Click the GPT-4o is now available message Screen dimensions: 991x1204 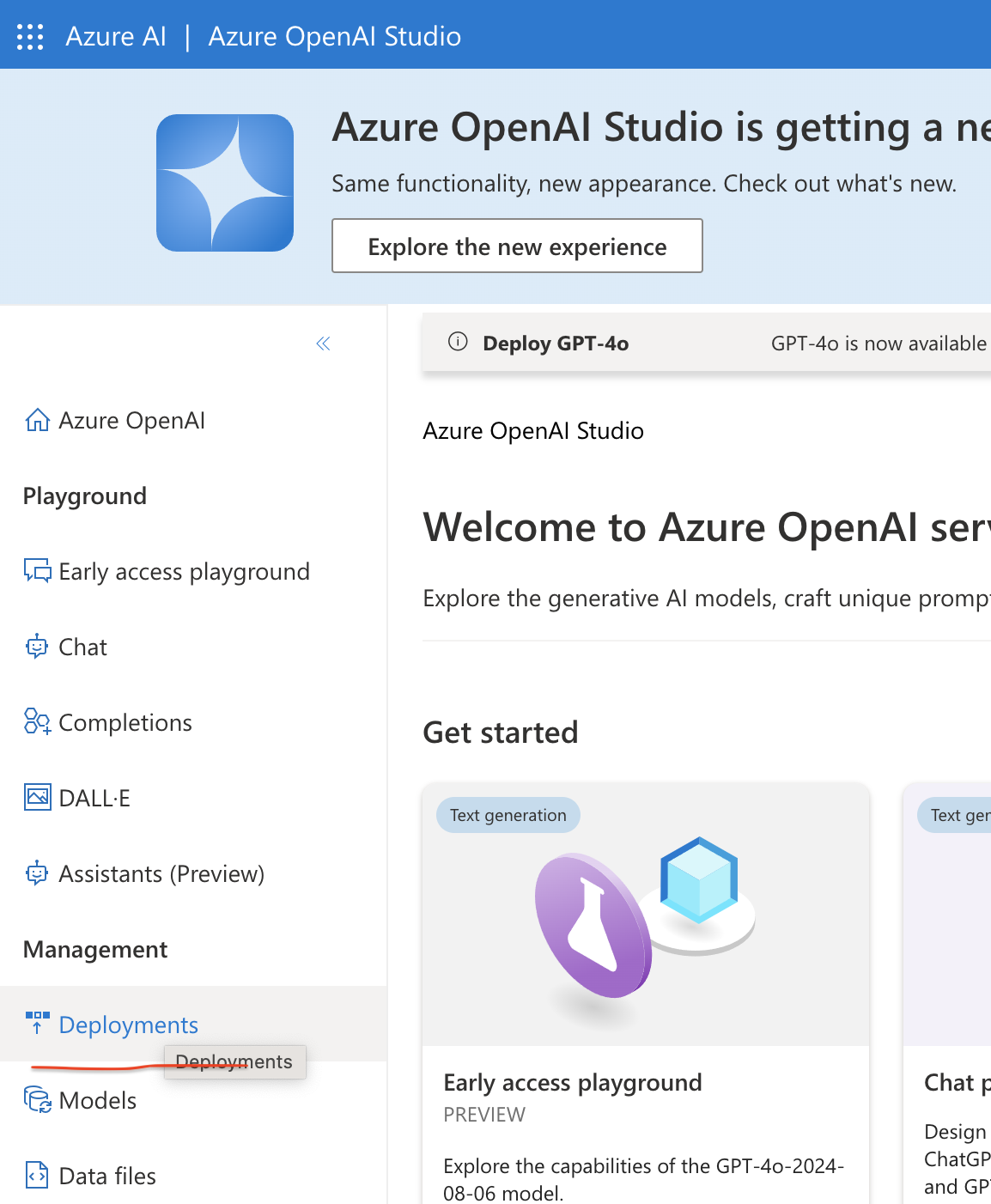click(x=879, y=344)
